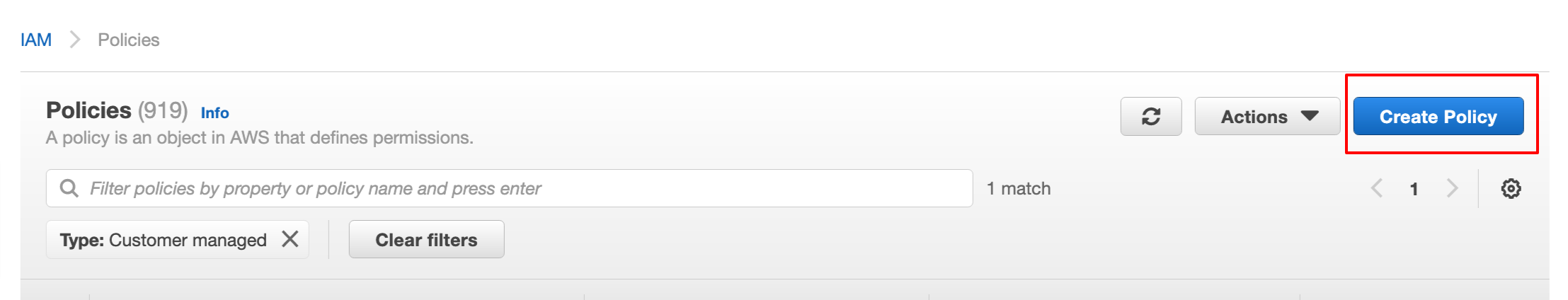Click the Create Policy button
This screenshot has height=300, width=1568.
[x=1438, y=117]
